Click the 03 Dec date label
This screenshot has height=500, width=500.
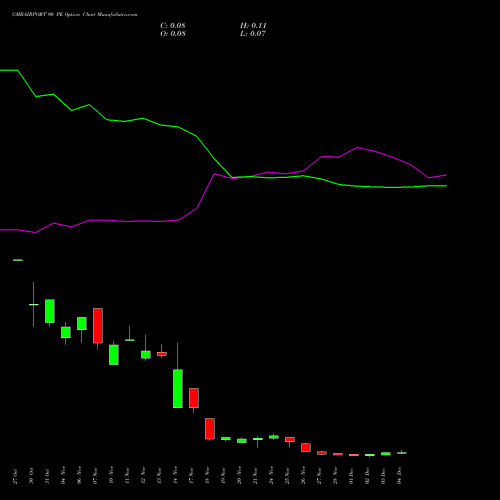coord(383,476)
